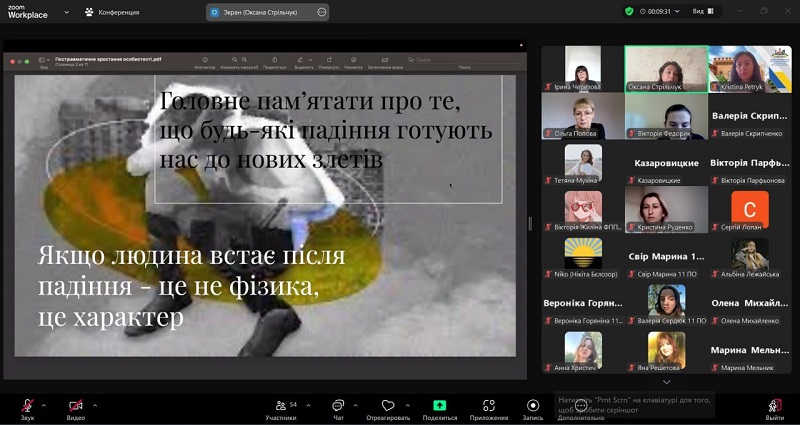Screen dimensions: 800x425
Task: Click the Поиск search field in PDF viewer
Action: 464,60
